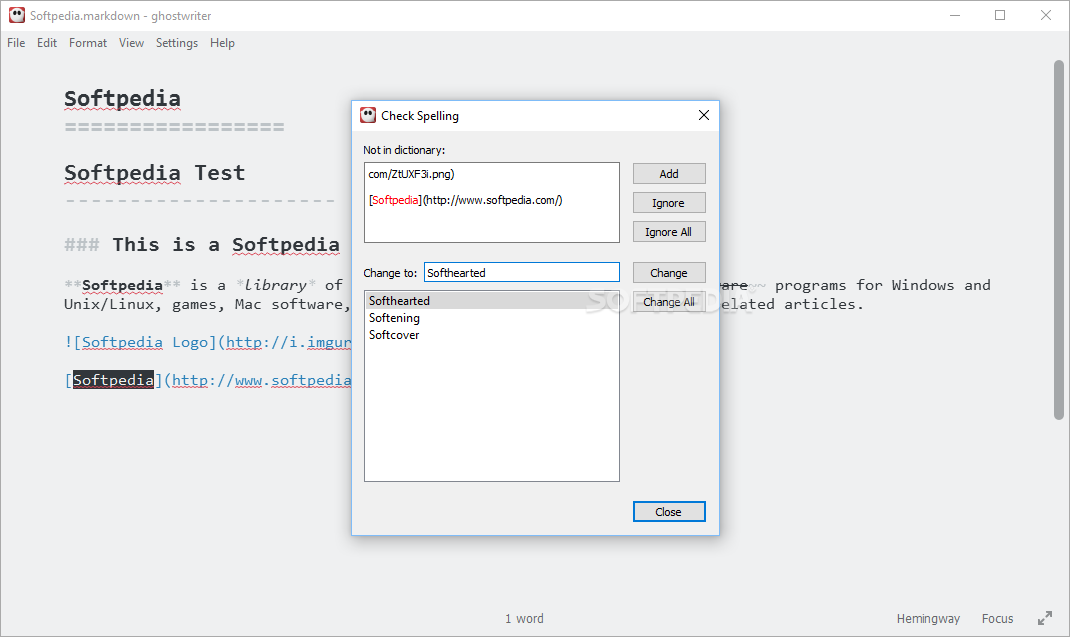Image resolution: width=1070 pixels, height=637 pixels.
Task: Click the Add button in Check Spelling
Action: point(669,174)
